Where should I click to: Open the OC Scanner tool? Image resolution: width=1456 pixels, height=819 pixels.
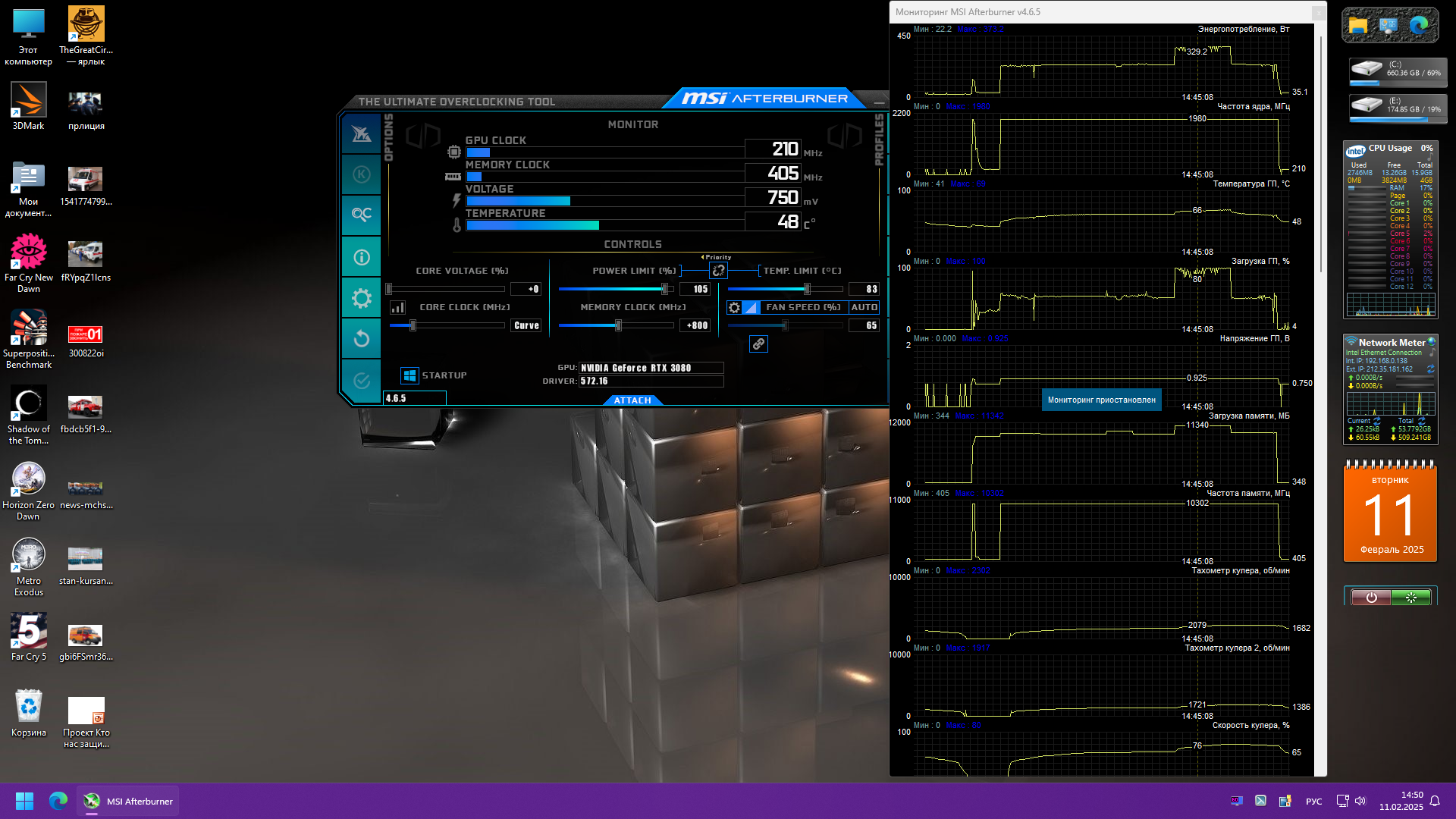(x=362, y=215)
